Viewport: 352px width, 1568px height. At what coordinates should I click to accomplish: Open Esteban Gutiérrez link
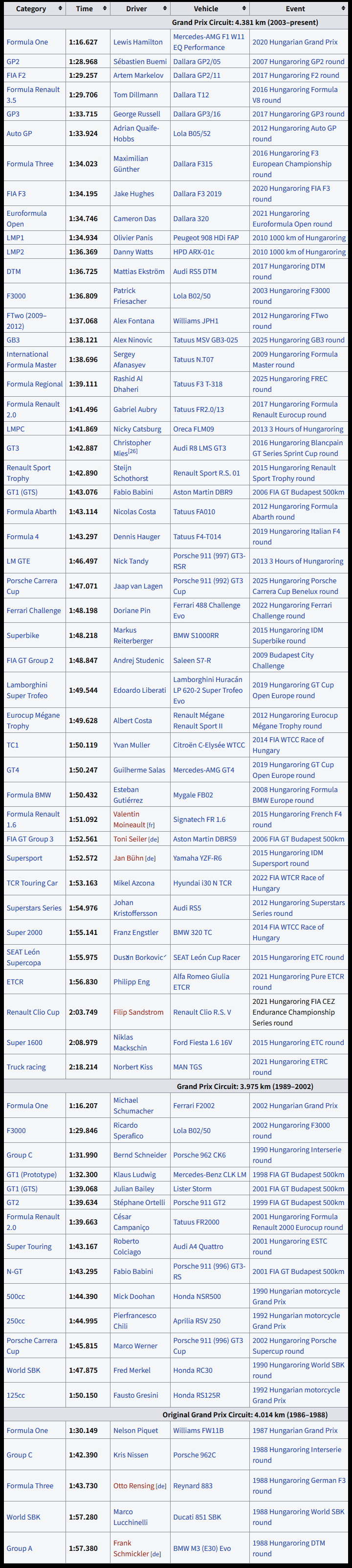[128, 795]
